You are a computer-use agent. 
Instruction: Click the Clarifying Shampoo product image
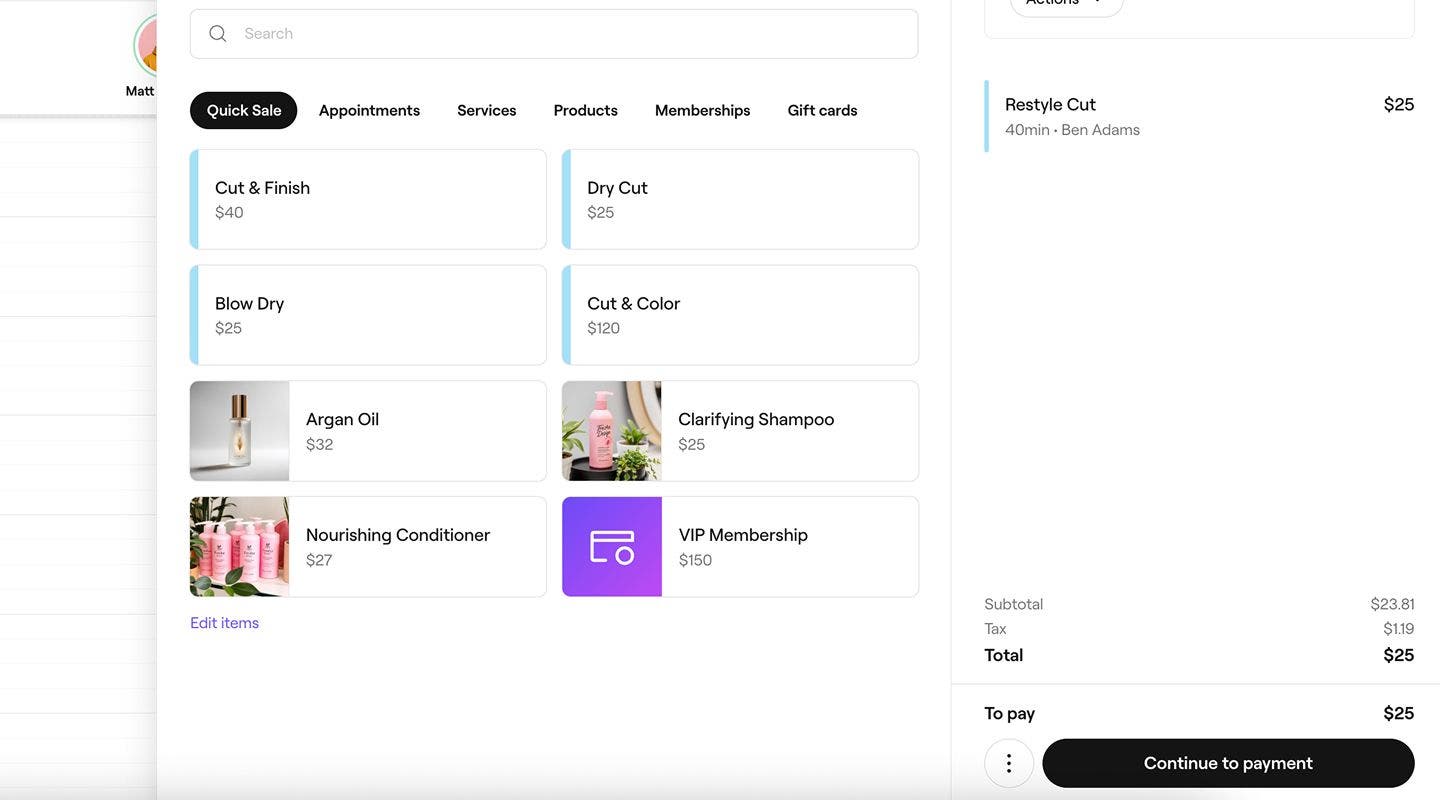[x=612, y=431]
